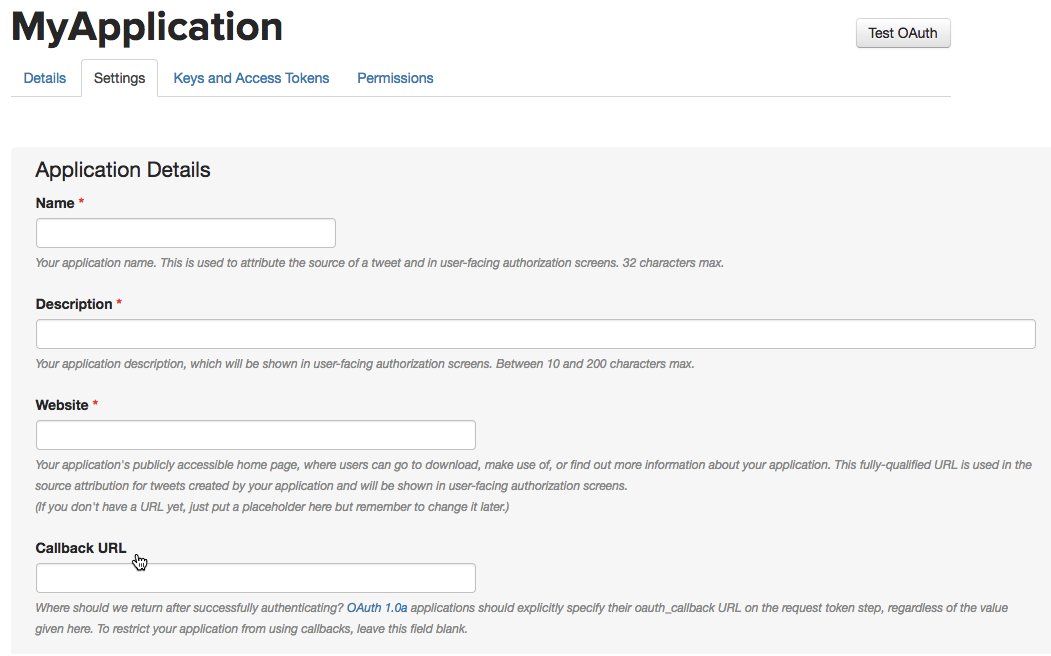
Task: Focus the Description input box
Action: 535,334
